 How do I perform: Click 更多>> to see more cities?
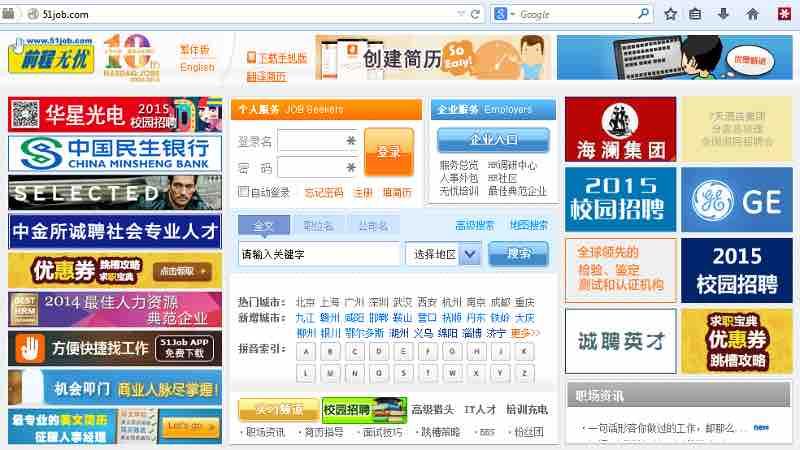click(x=524, y=333)
